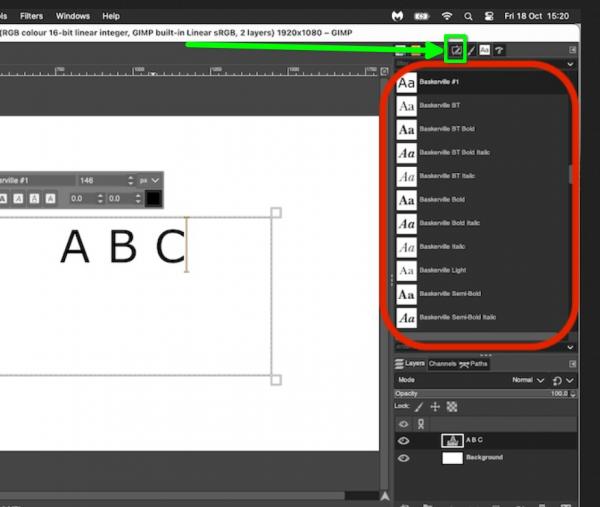Open the Filters menu
Viewport: 600px width, 507px height.
(31, 16)
